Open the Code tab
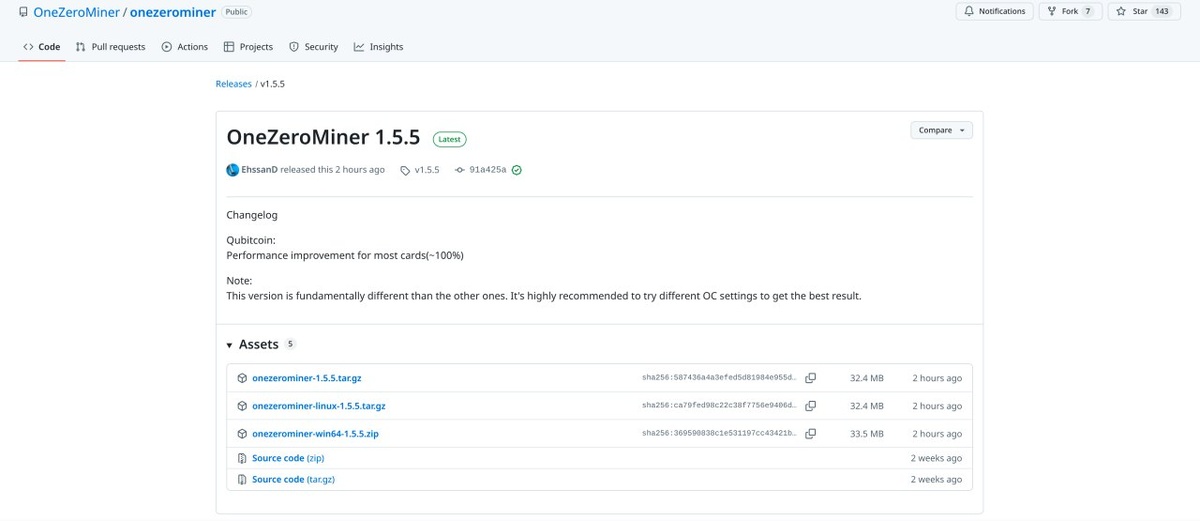Viewport: 1200px width, 521px height. click(42, 47)
